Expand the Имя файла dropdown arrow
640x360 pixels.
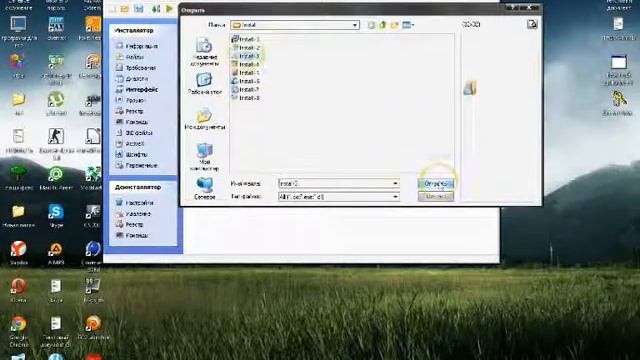pos(395,184)
